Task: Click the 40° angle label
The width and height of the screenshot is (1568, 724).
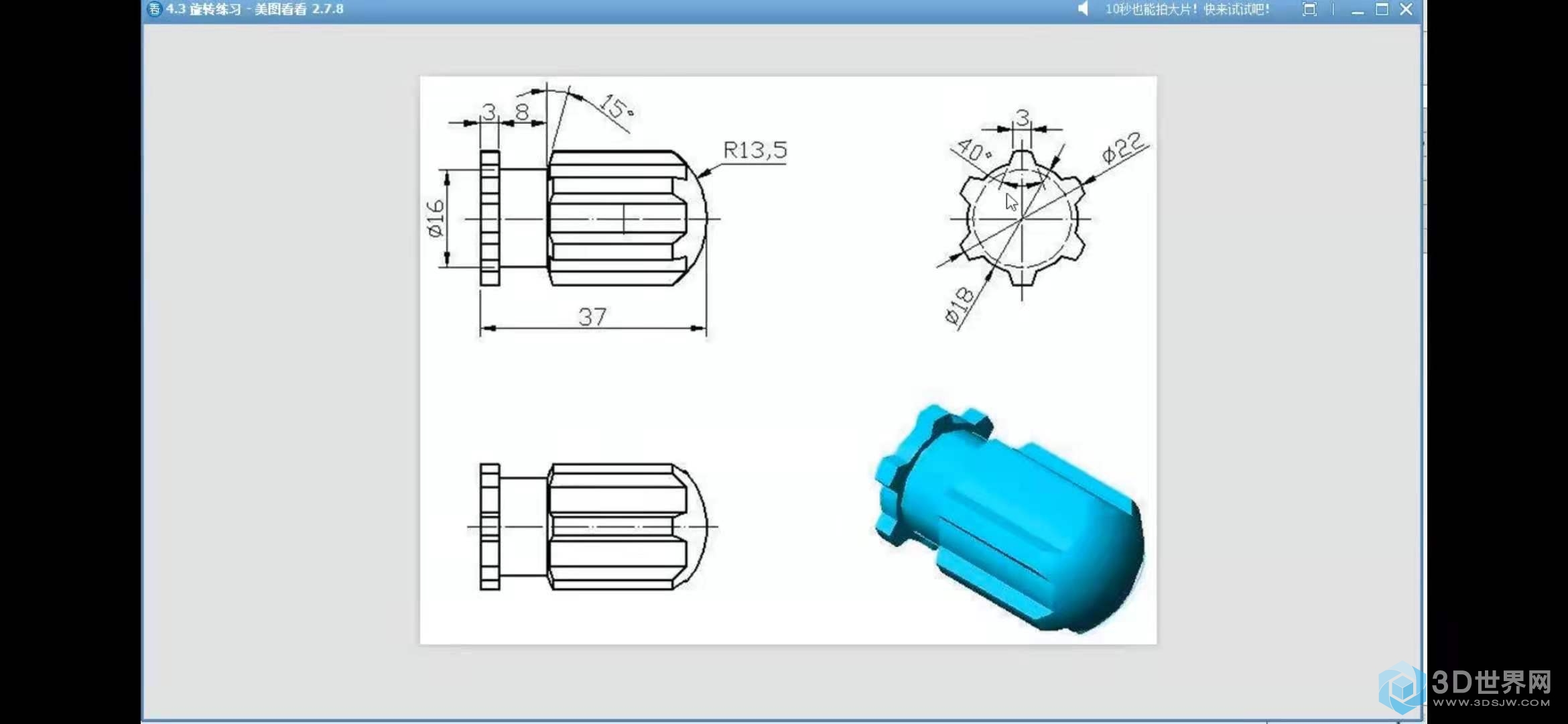Action: pyautogui.click(x=974, y=149)
